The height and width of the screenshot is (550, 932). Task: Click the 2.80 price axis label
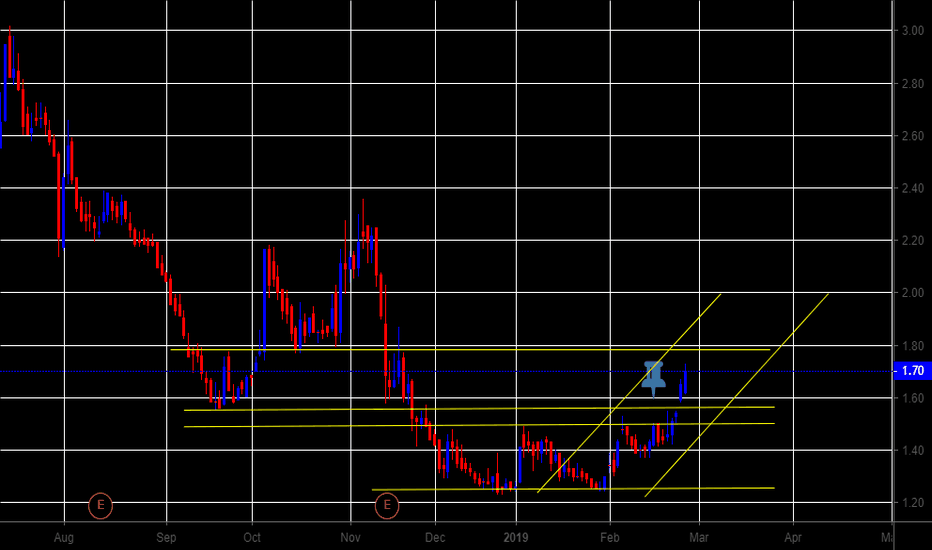click(913, 84)
